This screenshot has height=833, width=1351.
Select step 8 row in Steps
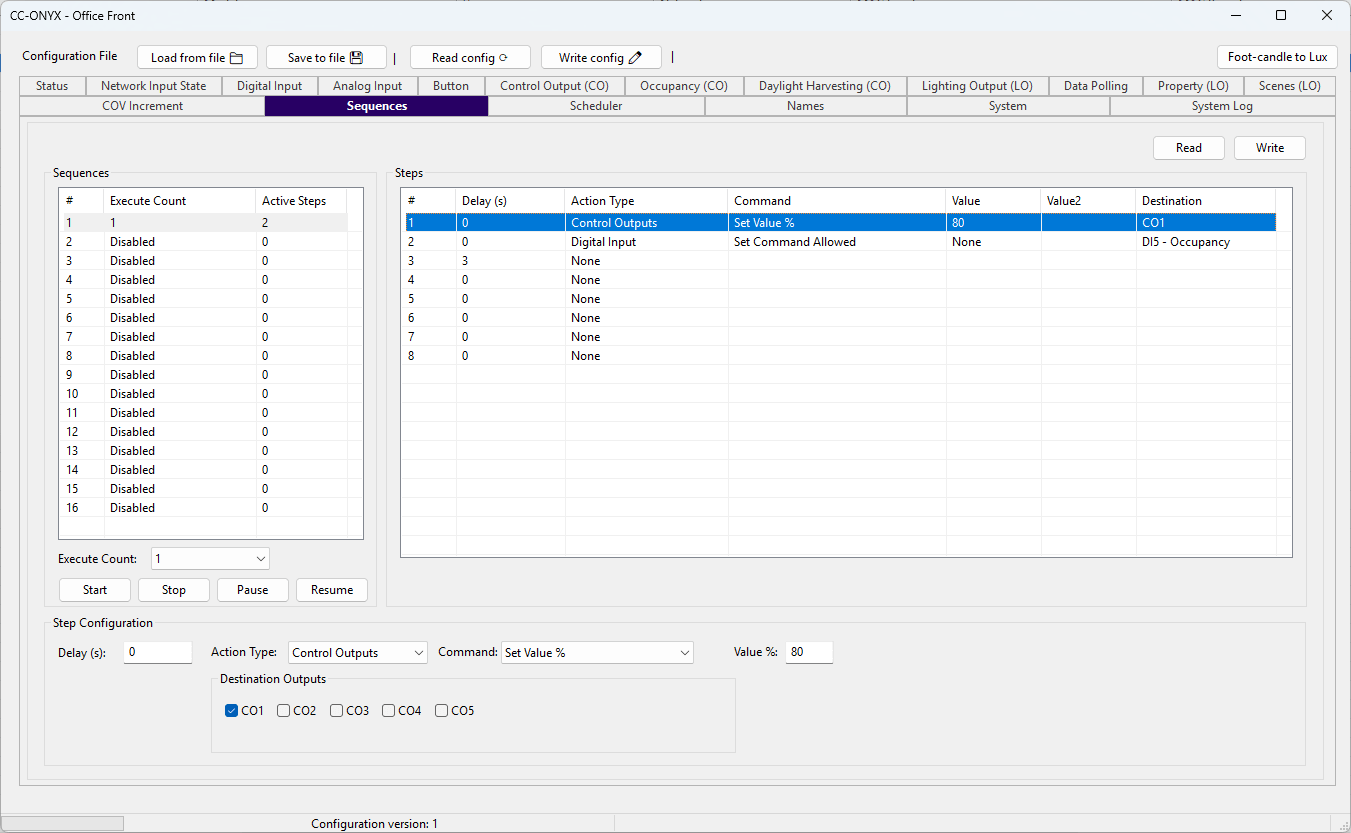[839, 356]
